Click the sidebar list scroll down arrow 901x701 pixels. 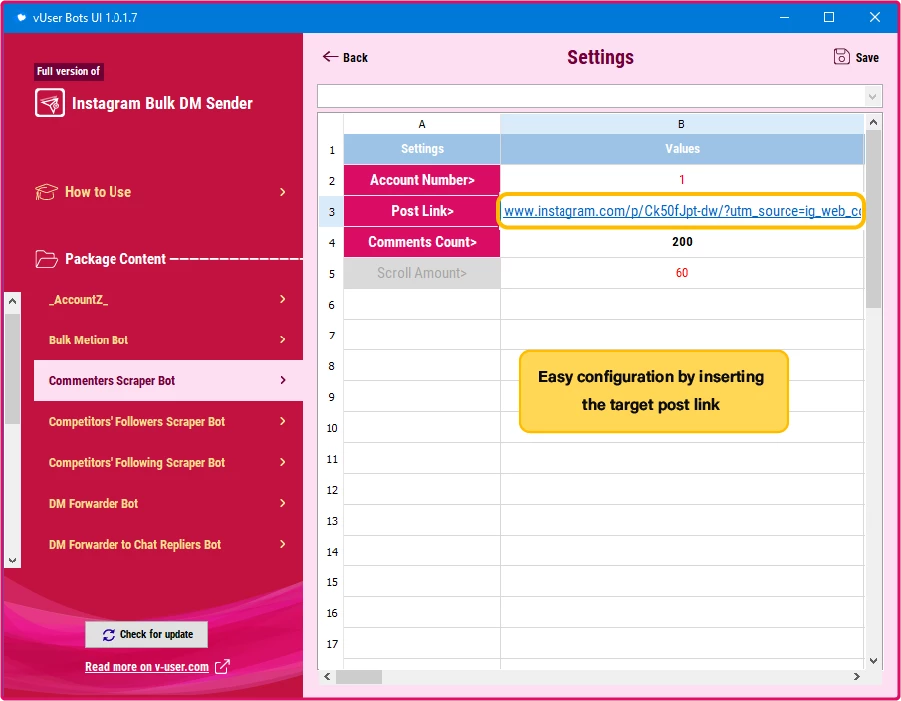point(13,560)
